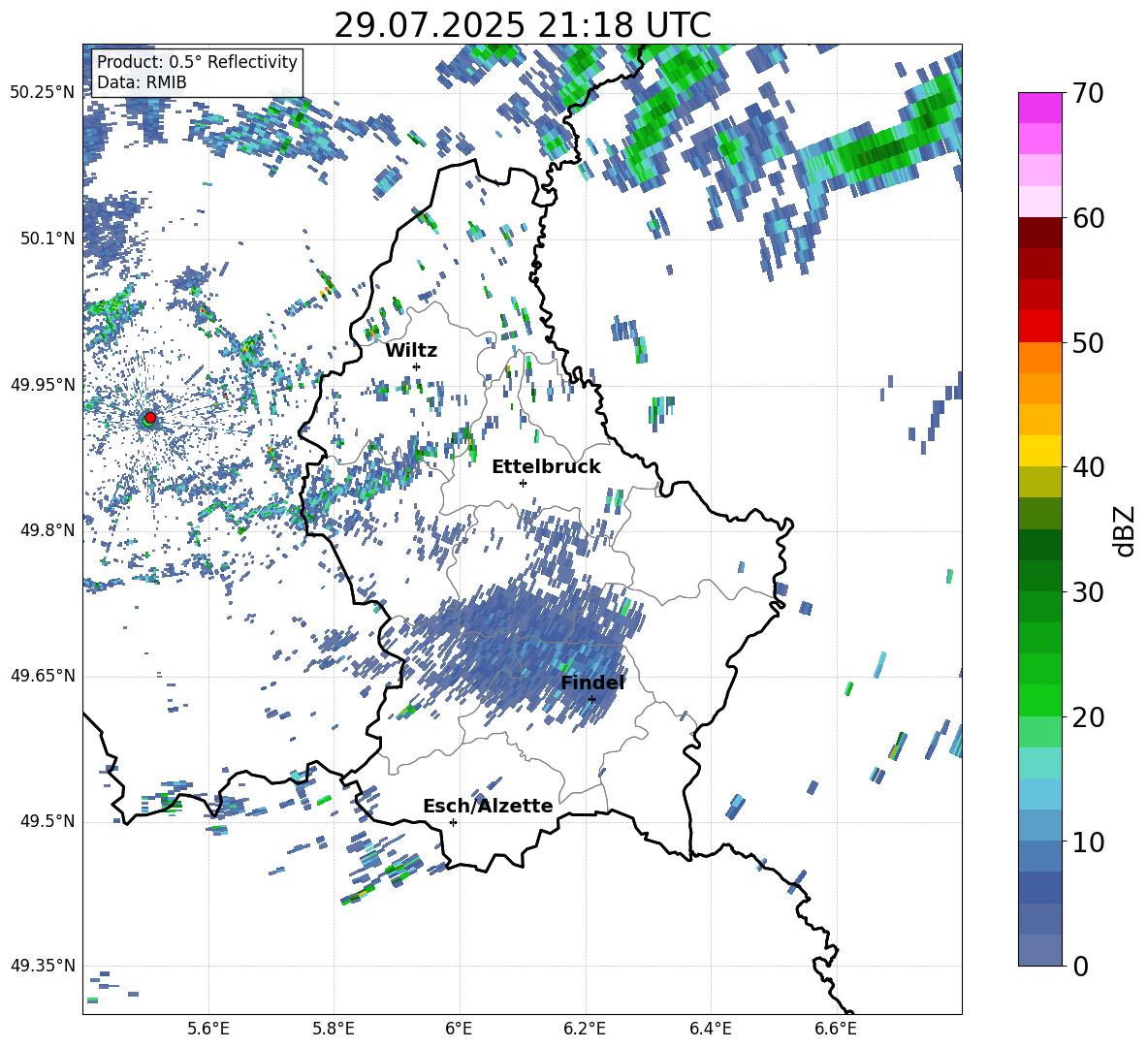
Task: Click the dark green colorbar segment just above 30
Action: tap(1039, 575)
